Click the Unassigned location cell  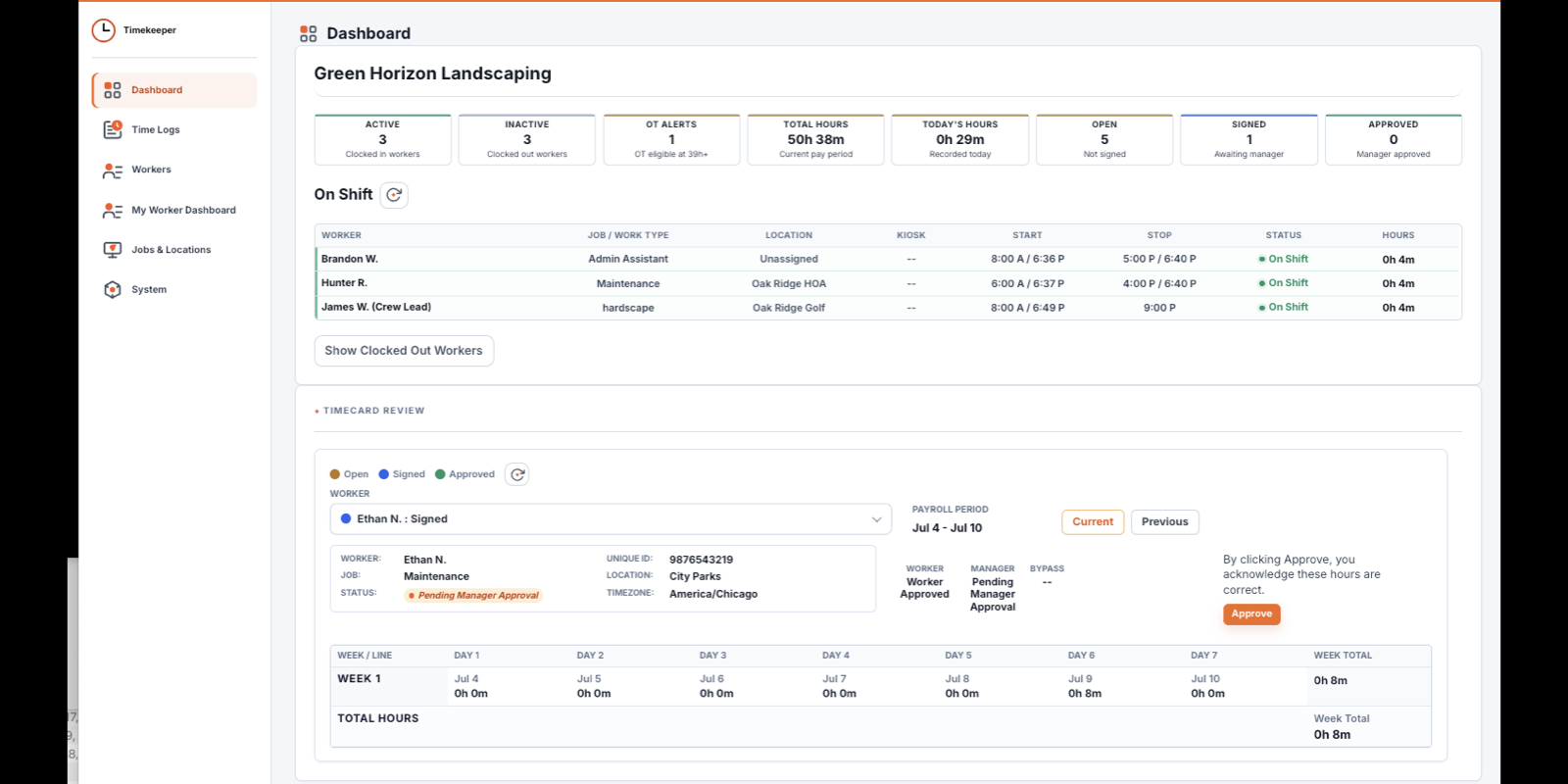789,260
